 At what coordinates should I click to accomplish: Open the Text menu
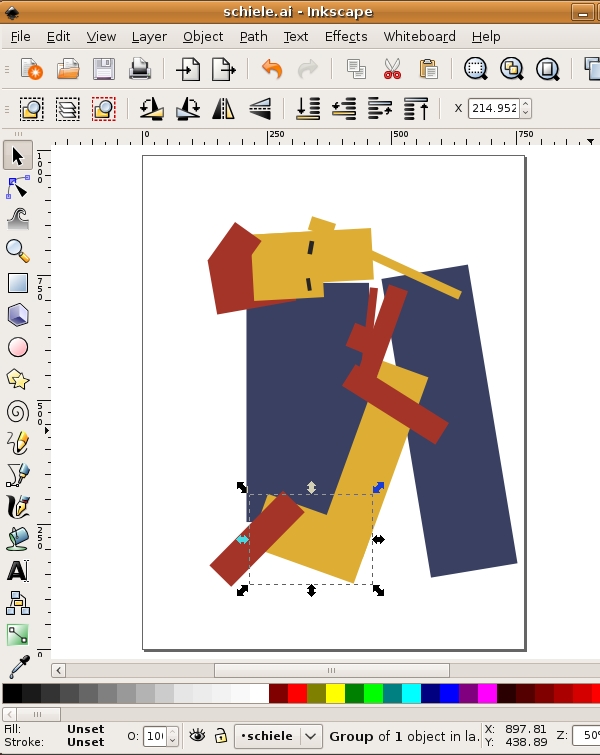(x=296, y=37)
